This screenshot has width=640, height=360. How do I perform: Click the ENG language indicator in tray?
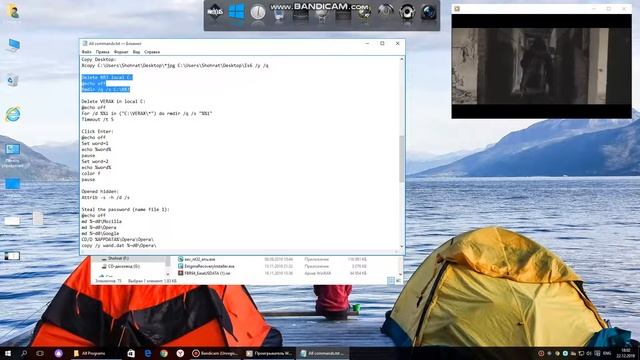pyautogui.click(x=607, y=353)
